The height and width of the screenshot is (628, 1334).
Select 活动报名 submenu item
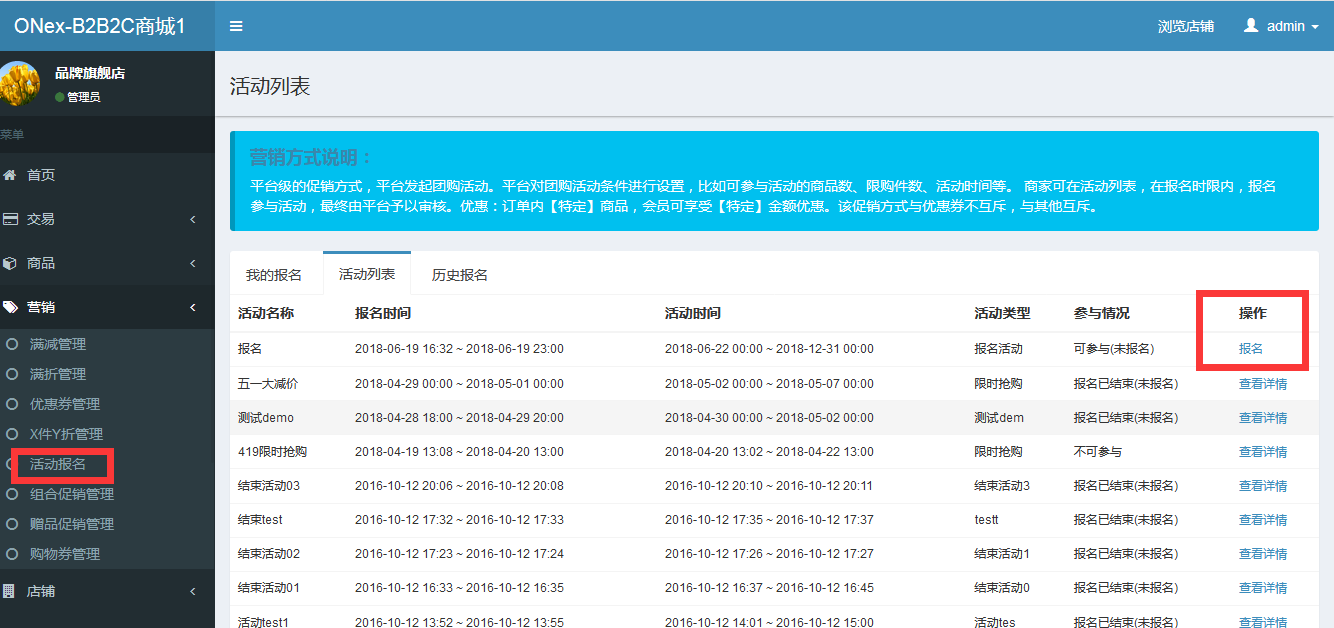pyautogui.click(x=58, y=464)
